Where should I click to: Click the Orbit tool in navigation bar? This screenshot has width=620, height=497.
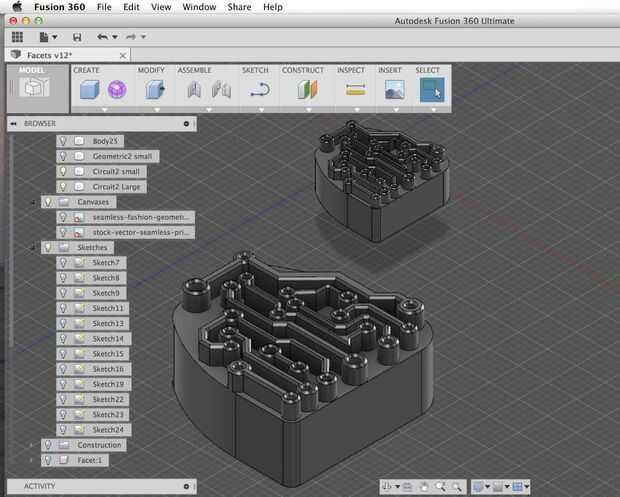(388, 486)
